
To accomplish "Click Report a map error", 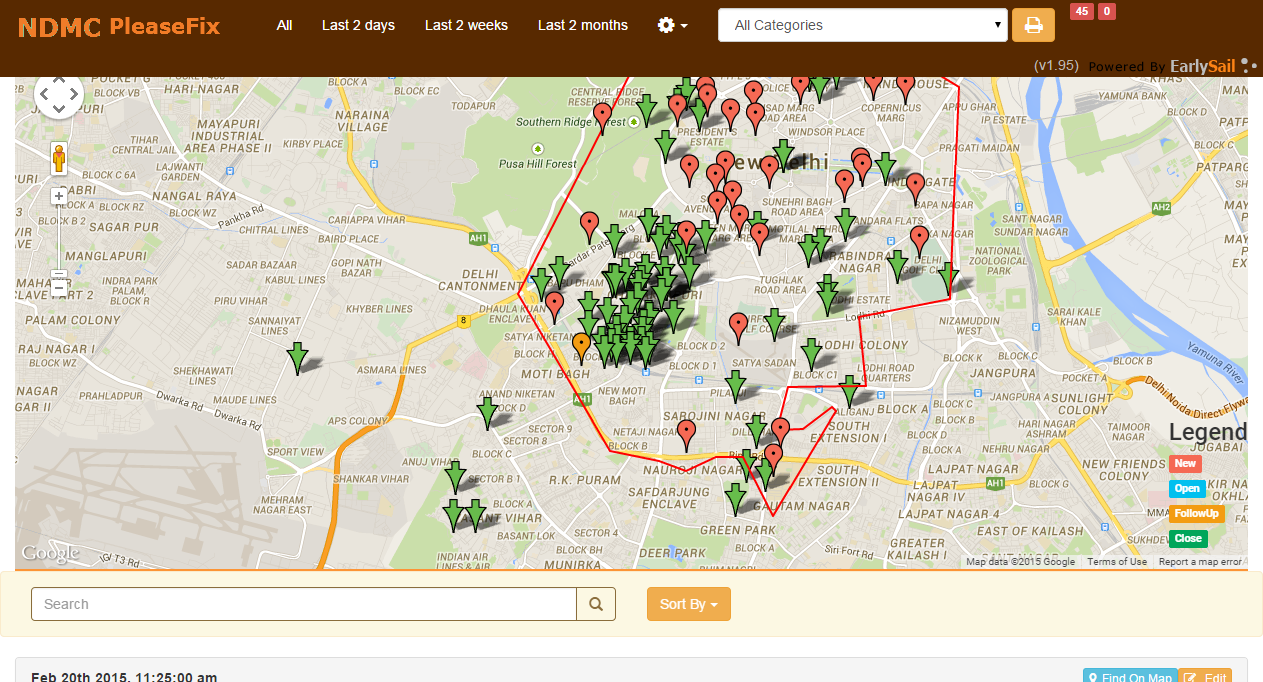I will [1200, 562].
